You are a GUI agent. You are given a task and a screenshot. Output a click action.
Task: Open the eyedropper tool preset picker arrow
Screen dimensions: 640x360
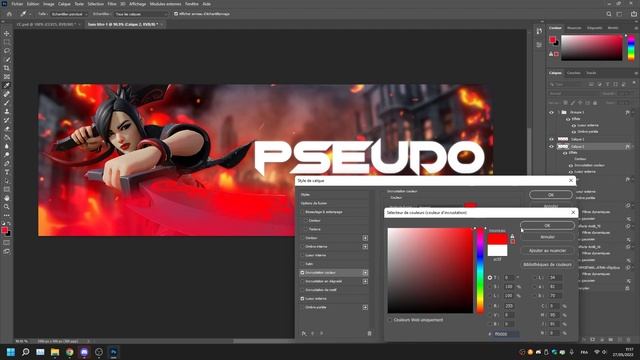[30, 14]
